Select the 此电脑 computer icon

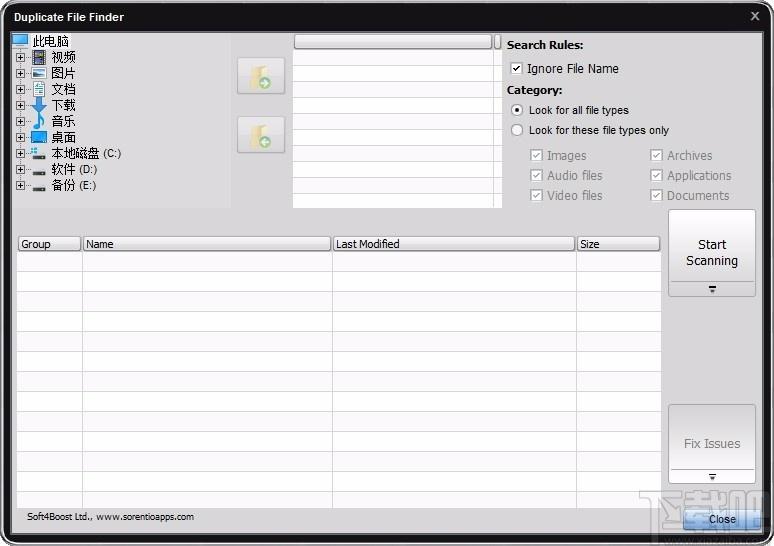(x=20, y=40)
